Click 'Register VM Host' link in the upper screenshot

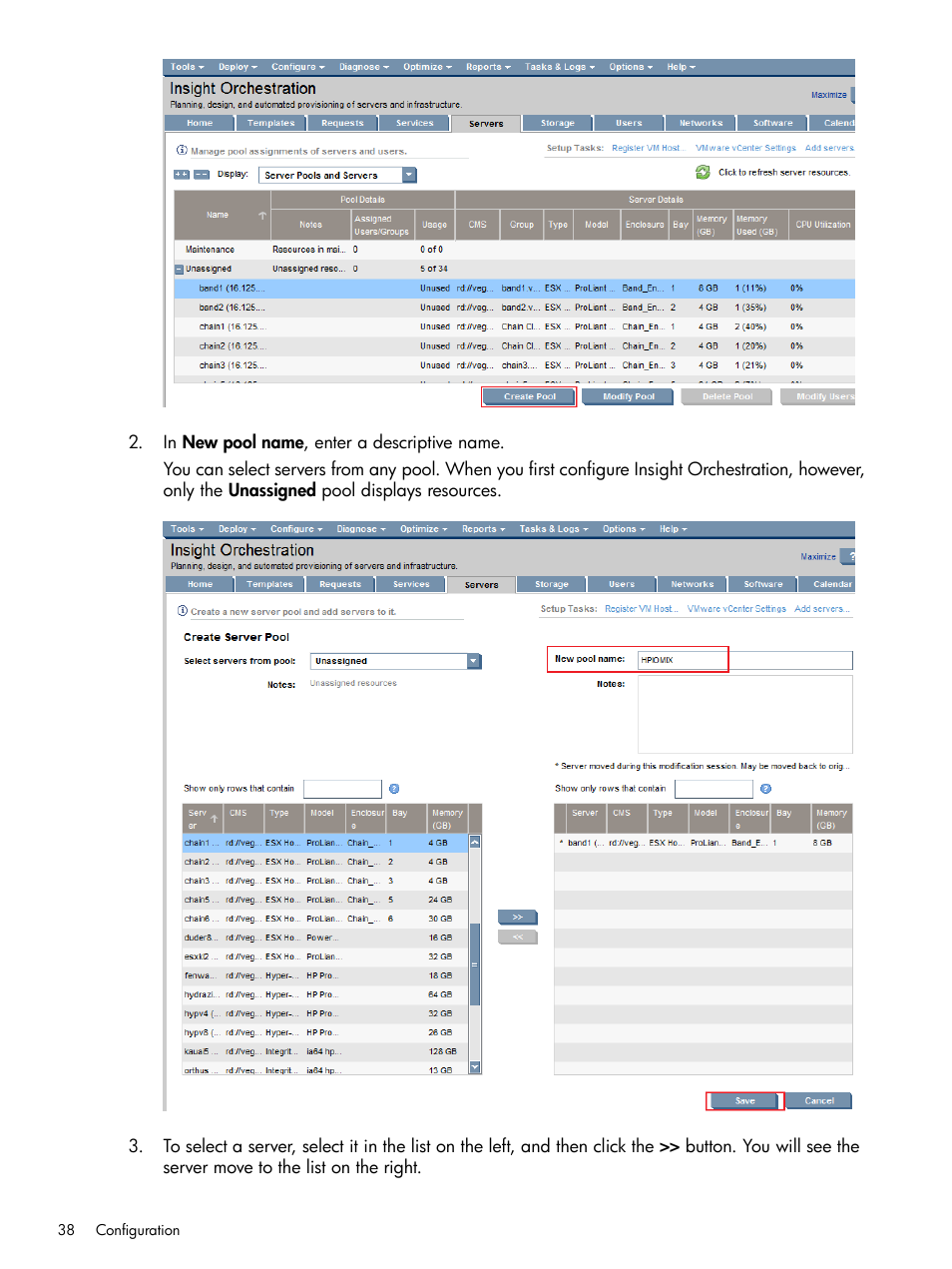tap(648, 148)
